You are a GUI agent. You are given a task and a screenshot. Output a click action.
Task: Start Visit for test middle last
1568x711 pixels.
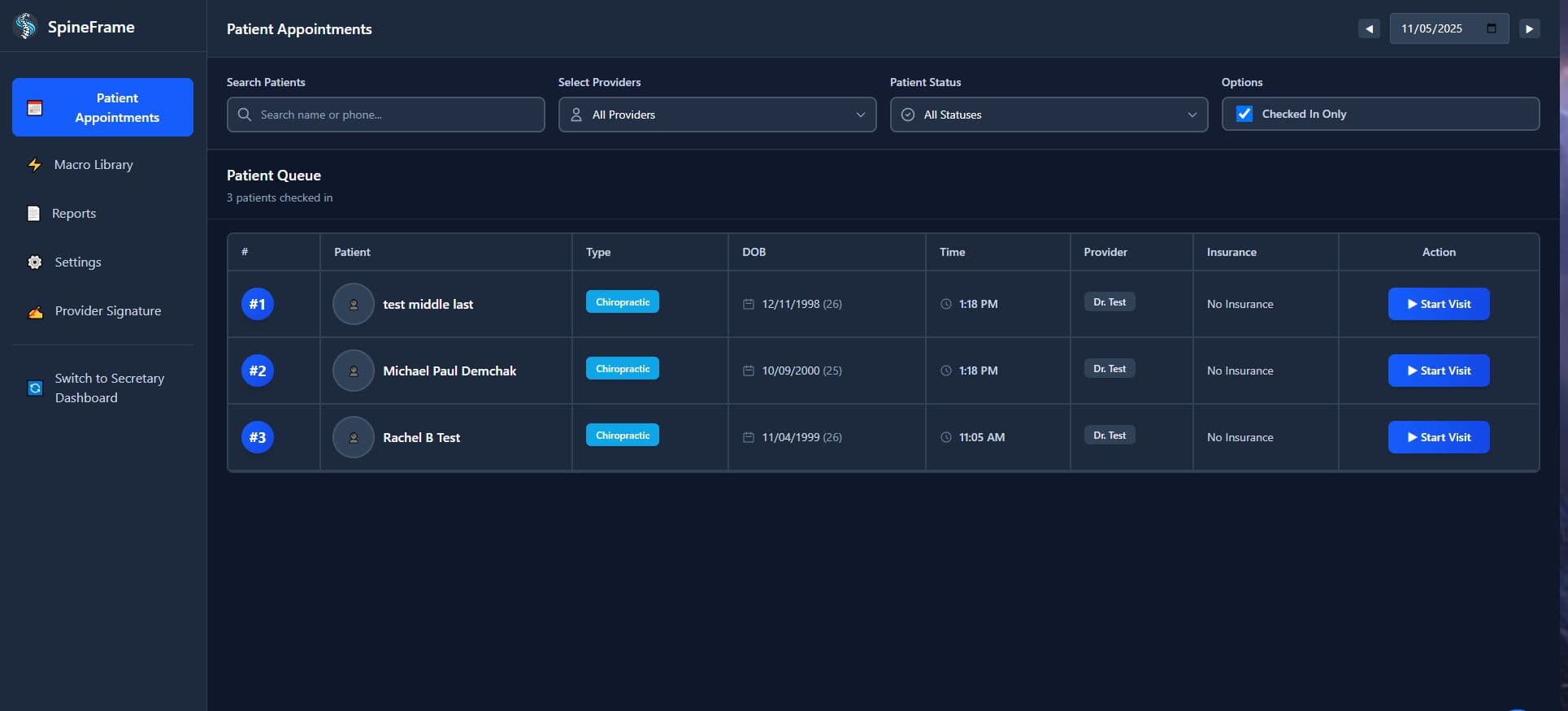pyautogui.click(x=1438, y=304)
